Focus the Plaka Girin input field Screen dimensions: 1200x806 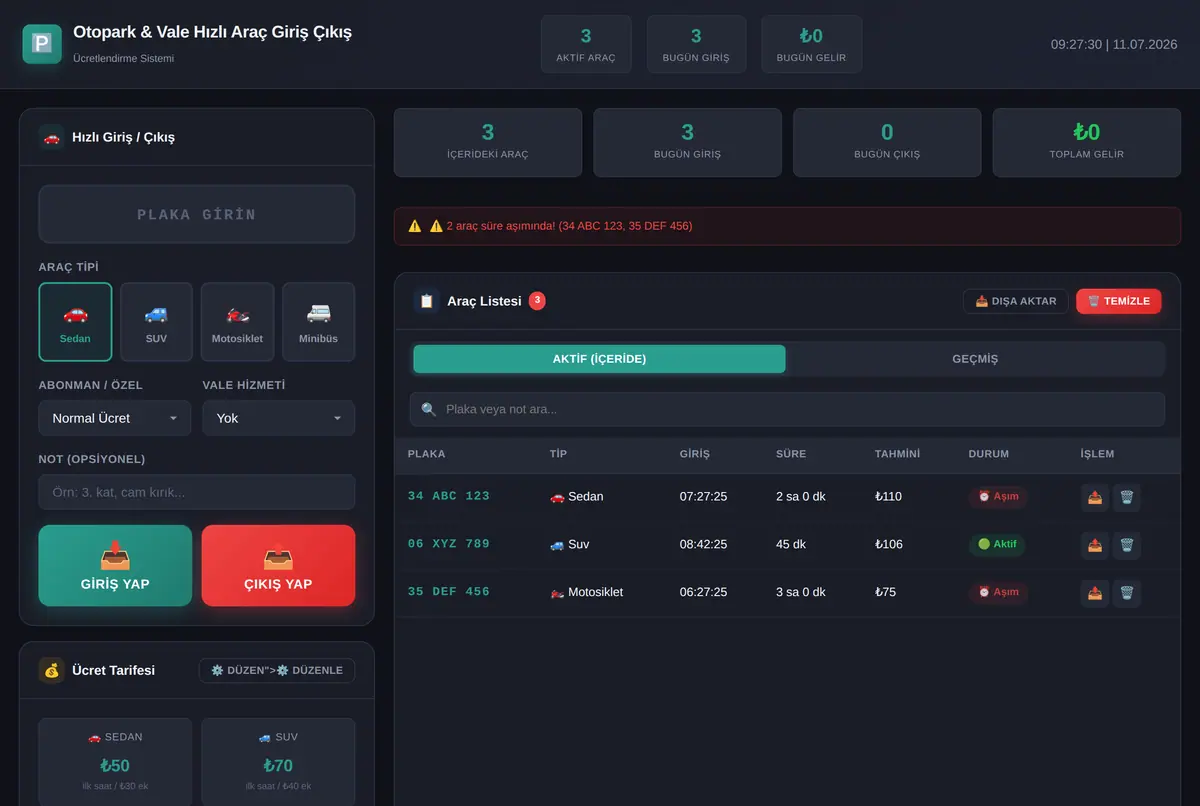point(197,214)
